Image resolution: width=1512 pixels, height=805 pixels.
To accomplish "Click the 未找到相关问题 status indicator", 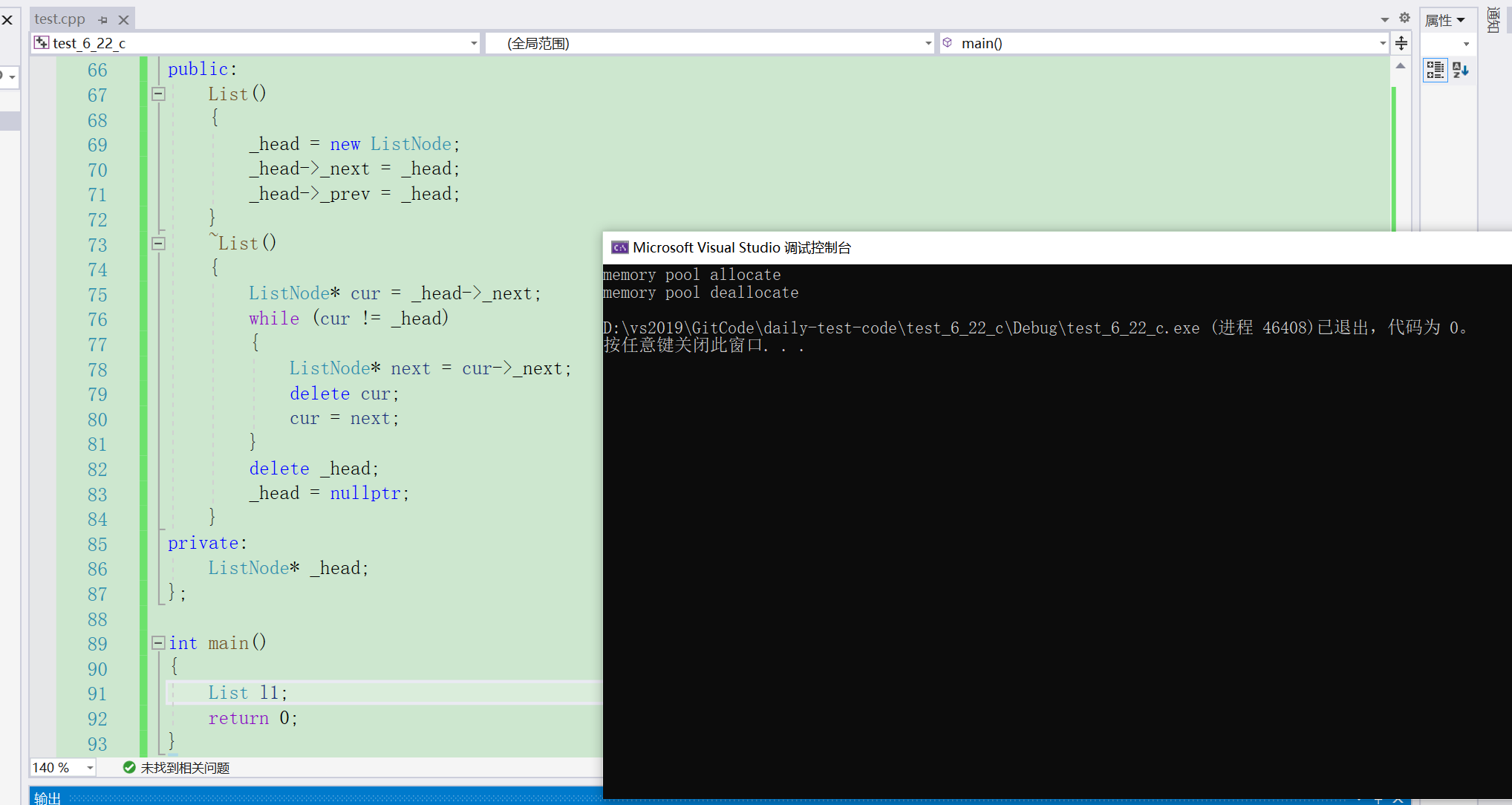I will (177, 767).
